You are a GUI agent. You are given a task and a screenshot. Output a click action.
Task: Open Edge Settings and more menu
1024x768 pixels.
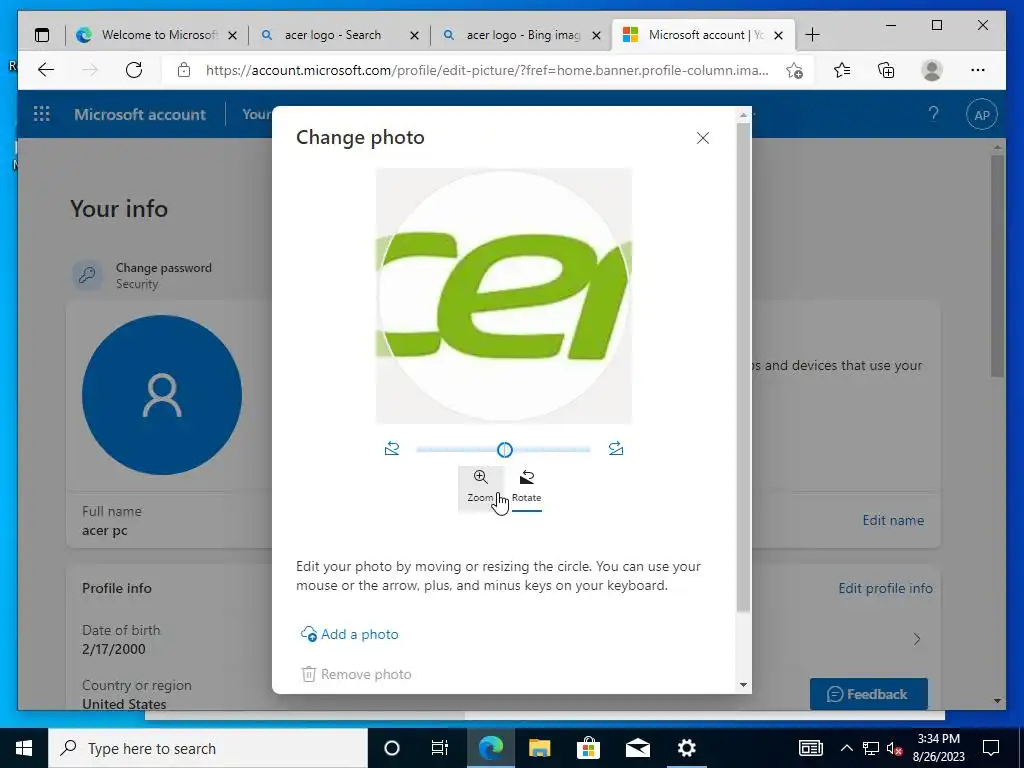pyautogui.click(x=978, y=70)
